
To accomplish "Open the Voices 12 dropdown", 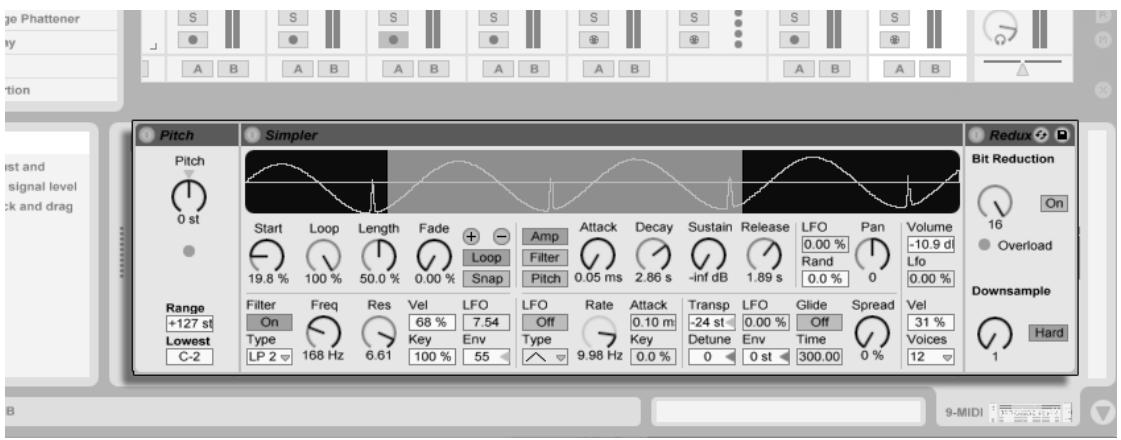I will (x=930, y=356).
